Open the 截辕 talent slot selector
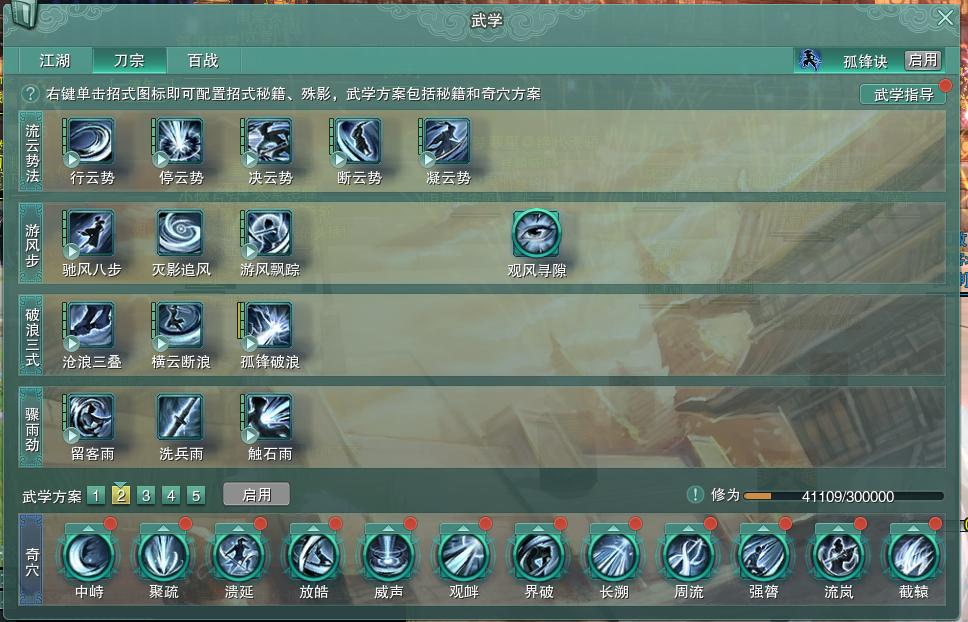Screen dimensions: 968x622 point(913,528)
